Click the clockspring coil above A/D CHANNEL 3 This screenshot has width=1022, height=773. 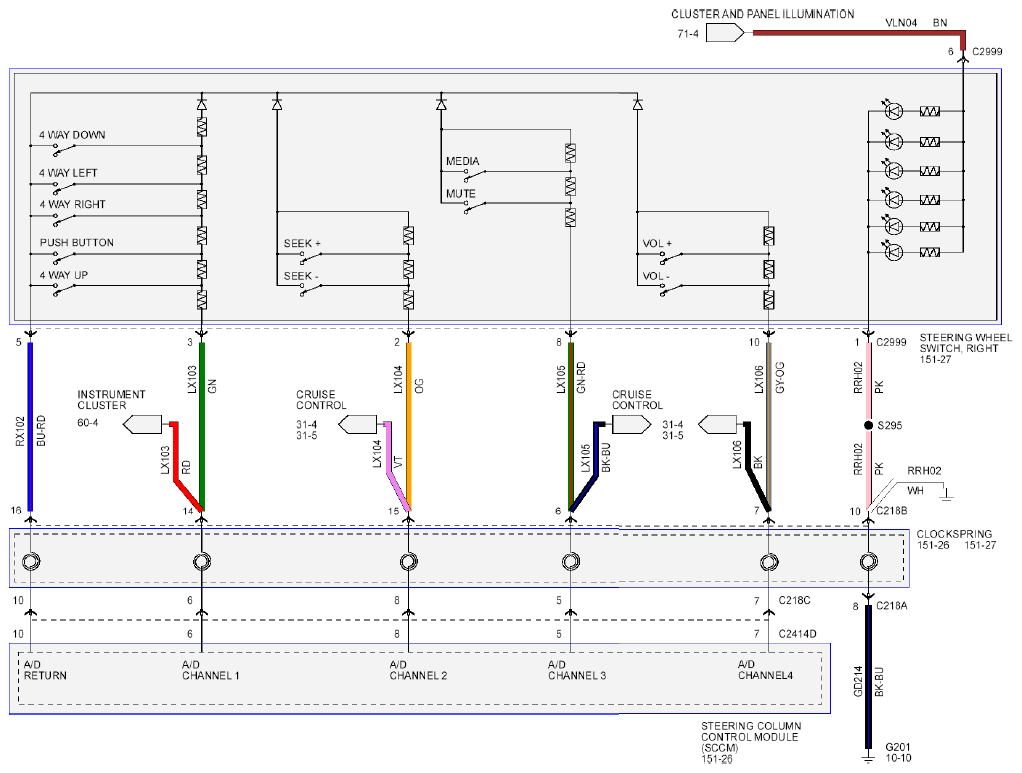point(570,561)
